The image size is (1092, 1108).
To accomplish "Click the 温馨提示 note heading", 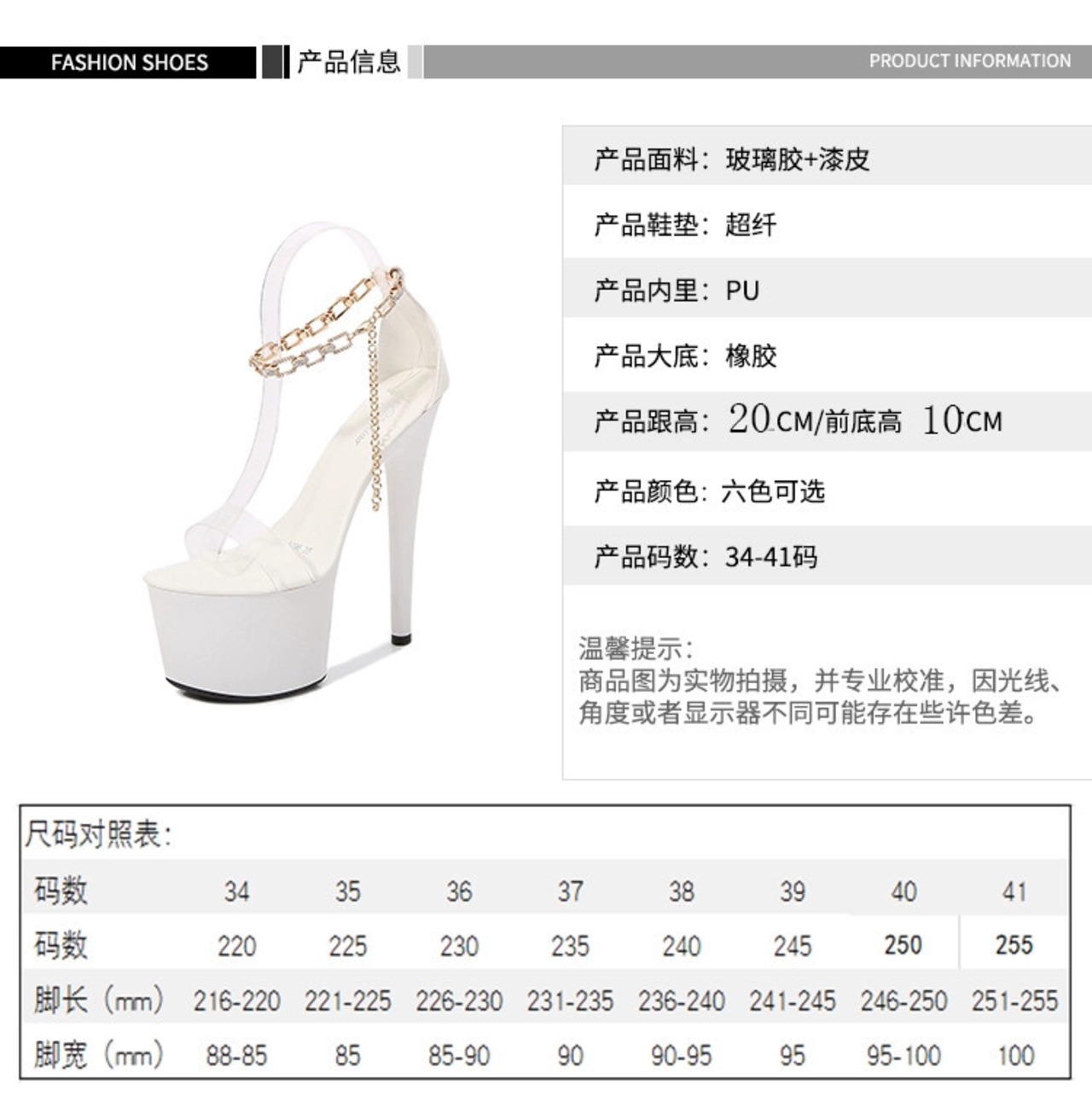I will pyautogui.click(x=636, y=648).
